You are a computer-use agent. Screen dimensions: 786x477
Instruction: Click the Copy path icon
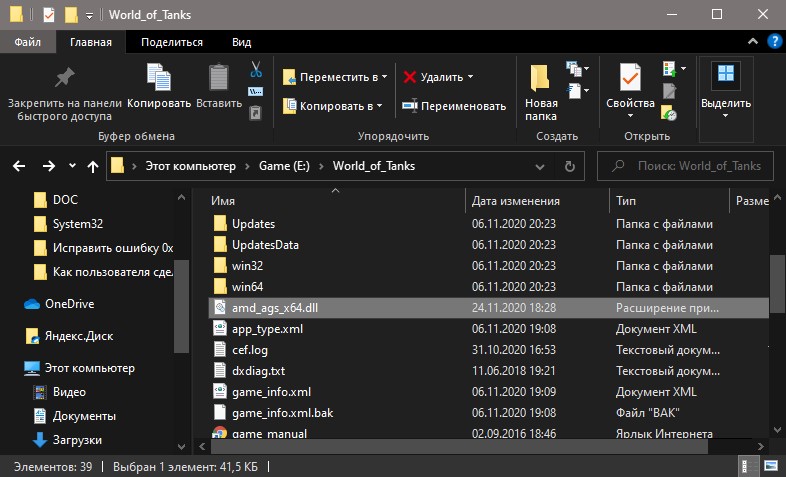[256, 92]
